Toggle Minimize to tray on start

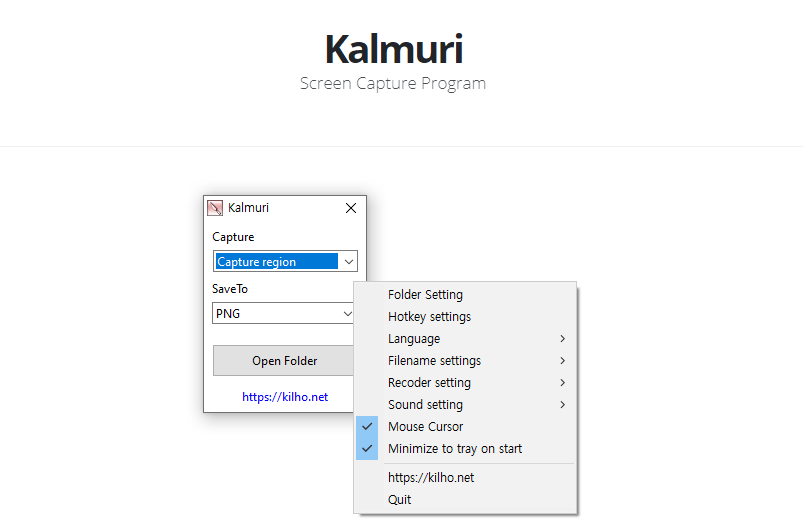tap(454, 449)
